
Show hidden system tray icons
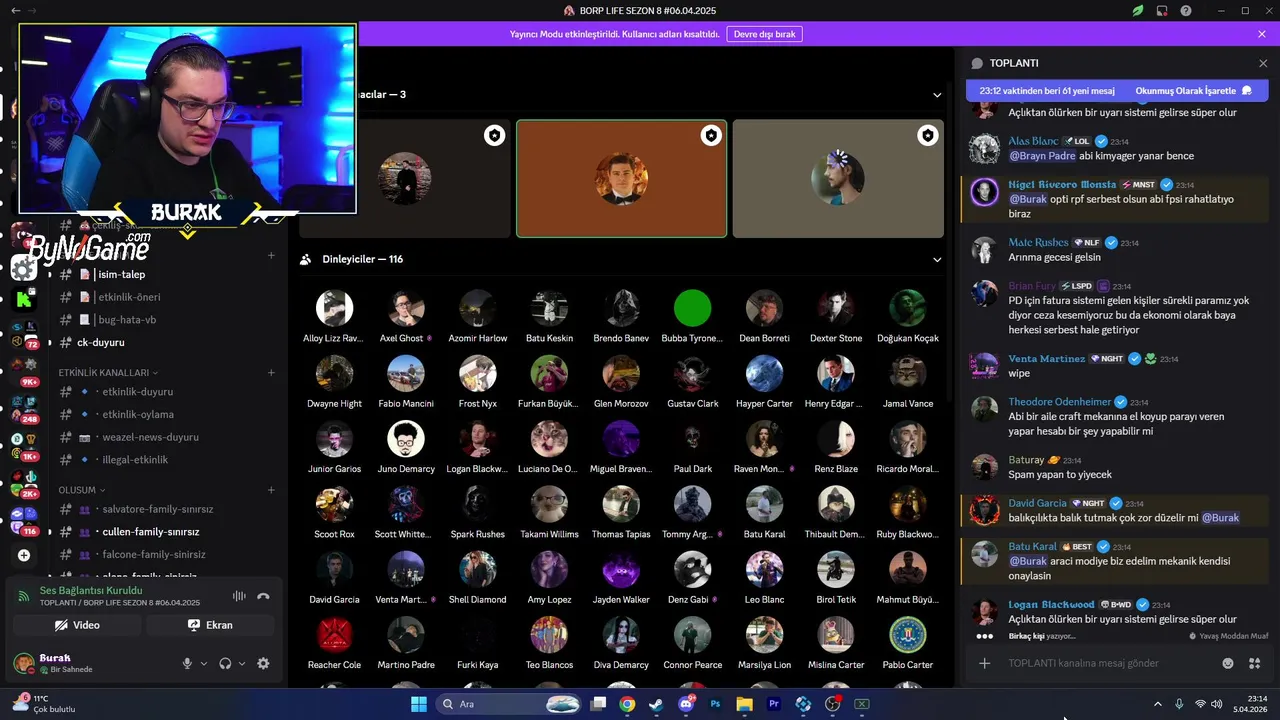coord(1158,704)
